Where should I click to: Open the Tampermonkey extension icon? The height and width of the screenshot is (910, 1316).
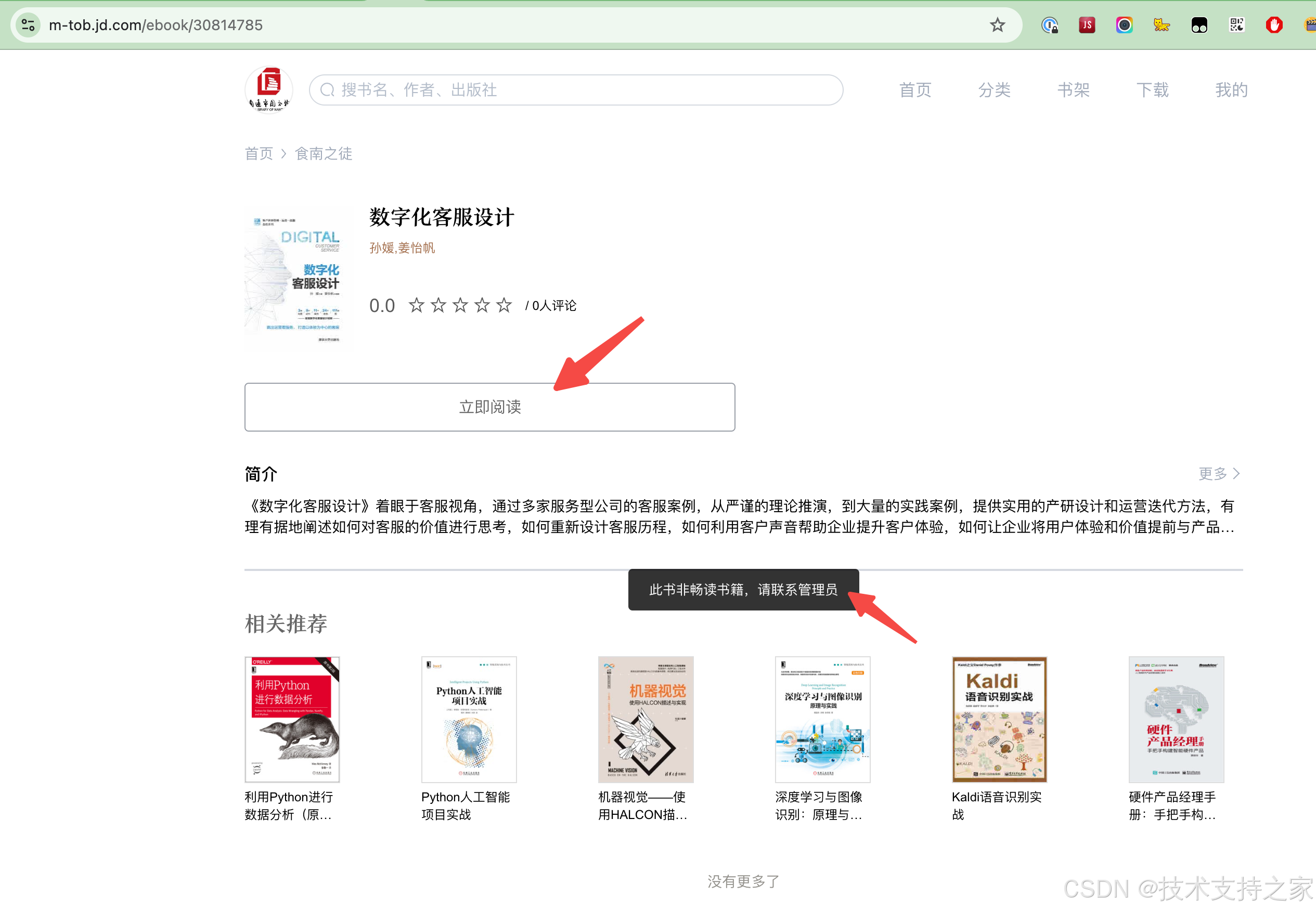tap(1198, 25)
